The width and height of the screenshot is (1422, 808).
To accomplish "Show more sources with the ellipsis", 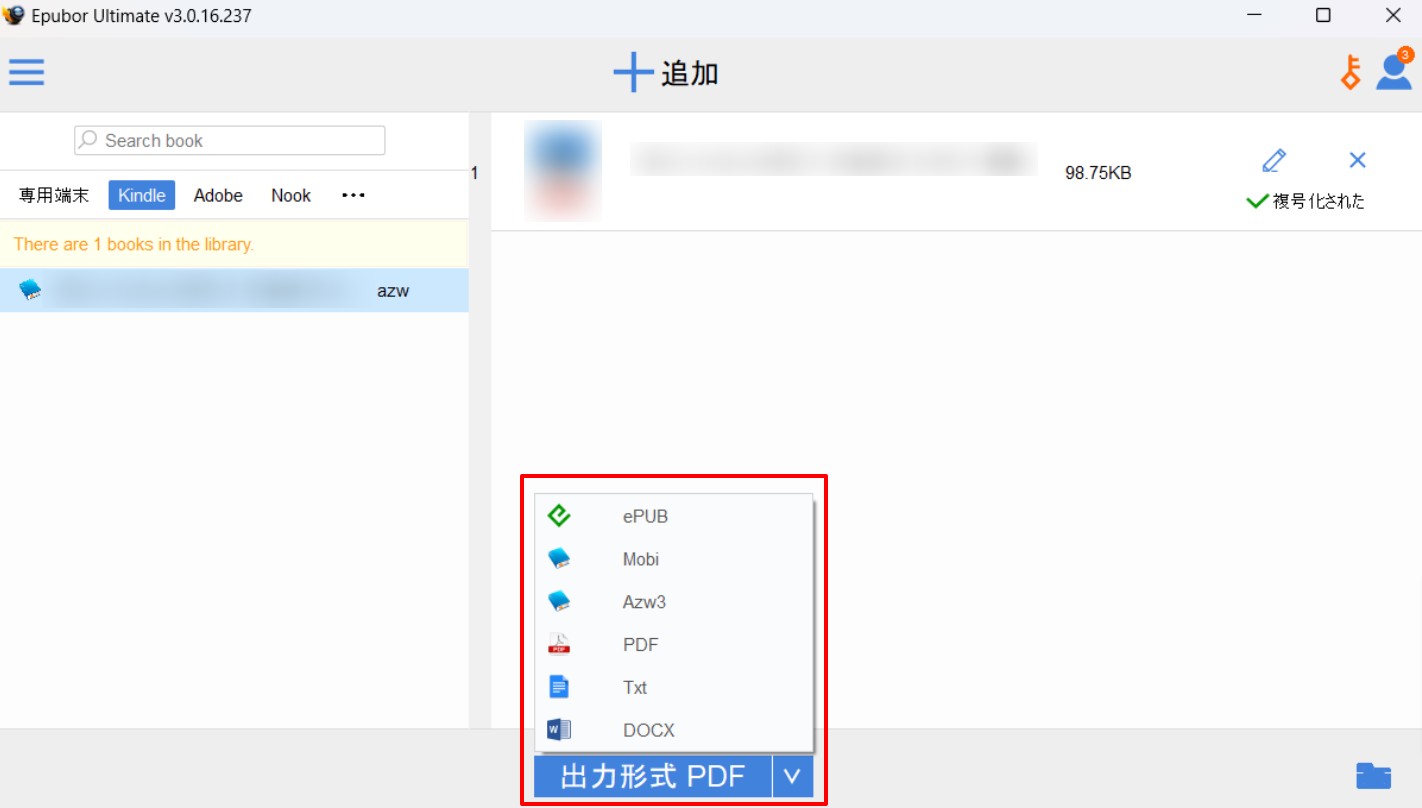I will point(353,195).
